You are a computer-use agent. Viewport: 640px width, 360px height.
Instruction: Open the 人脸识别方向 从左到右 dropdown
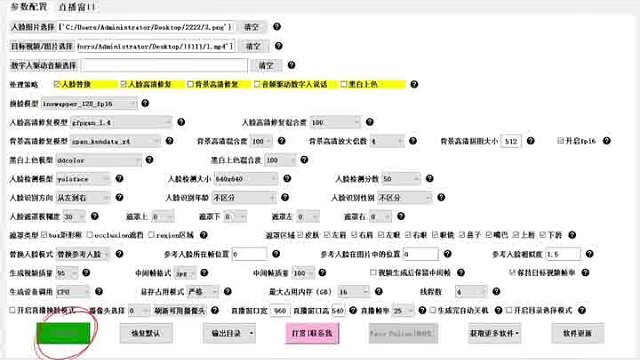[83, 198]
